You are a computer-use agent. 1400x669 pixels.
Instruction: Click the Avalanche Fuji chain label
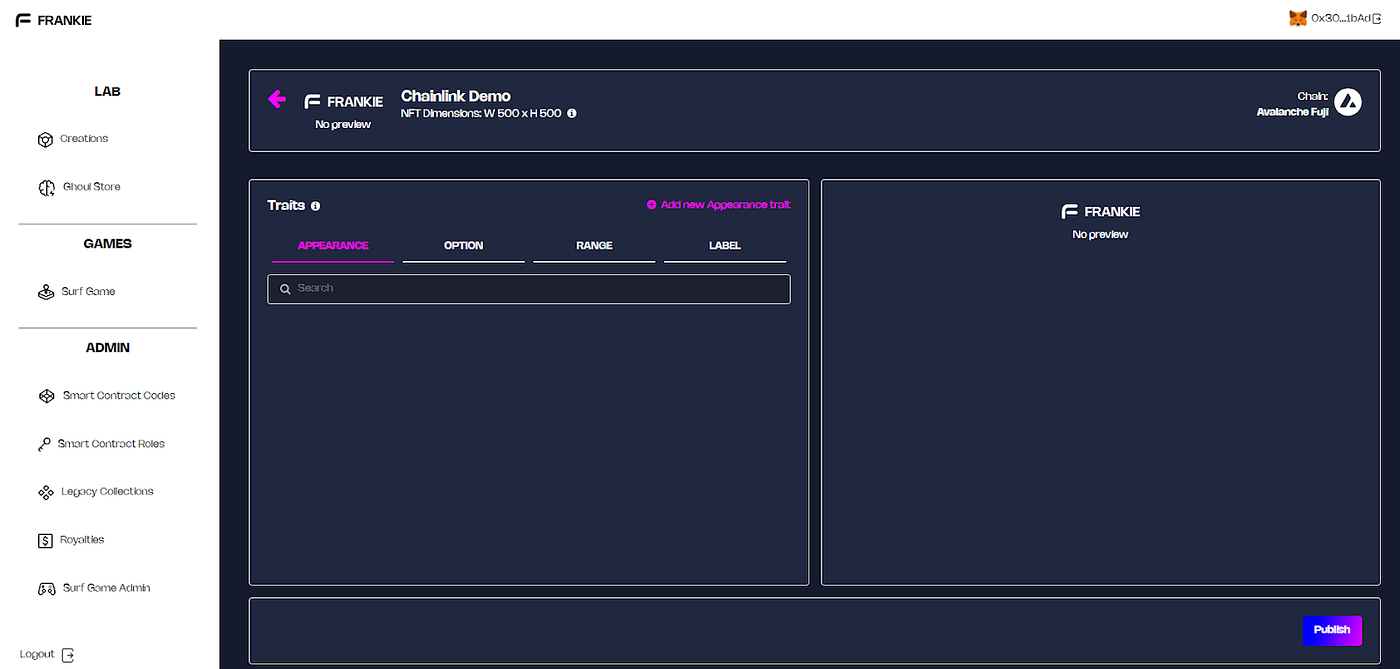pos(1292,112)
